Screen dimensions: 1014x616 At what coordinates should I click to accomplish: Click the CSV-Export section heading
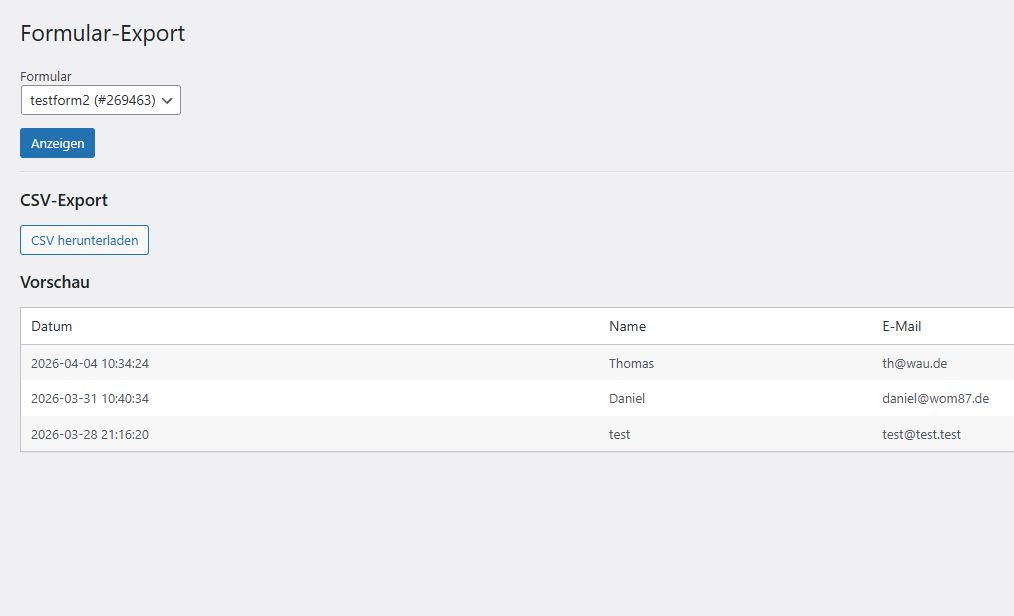tap(64, 200)
